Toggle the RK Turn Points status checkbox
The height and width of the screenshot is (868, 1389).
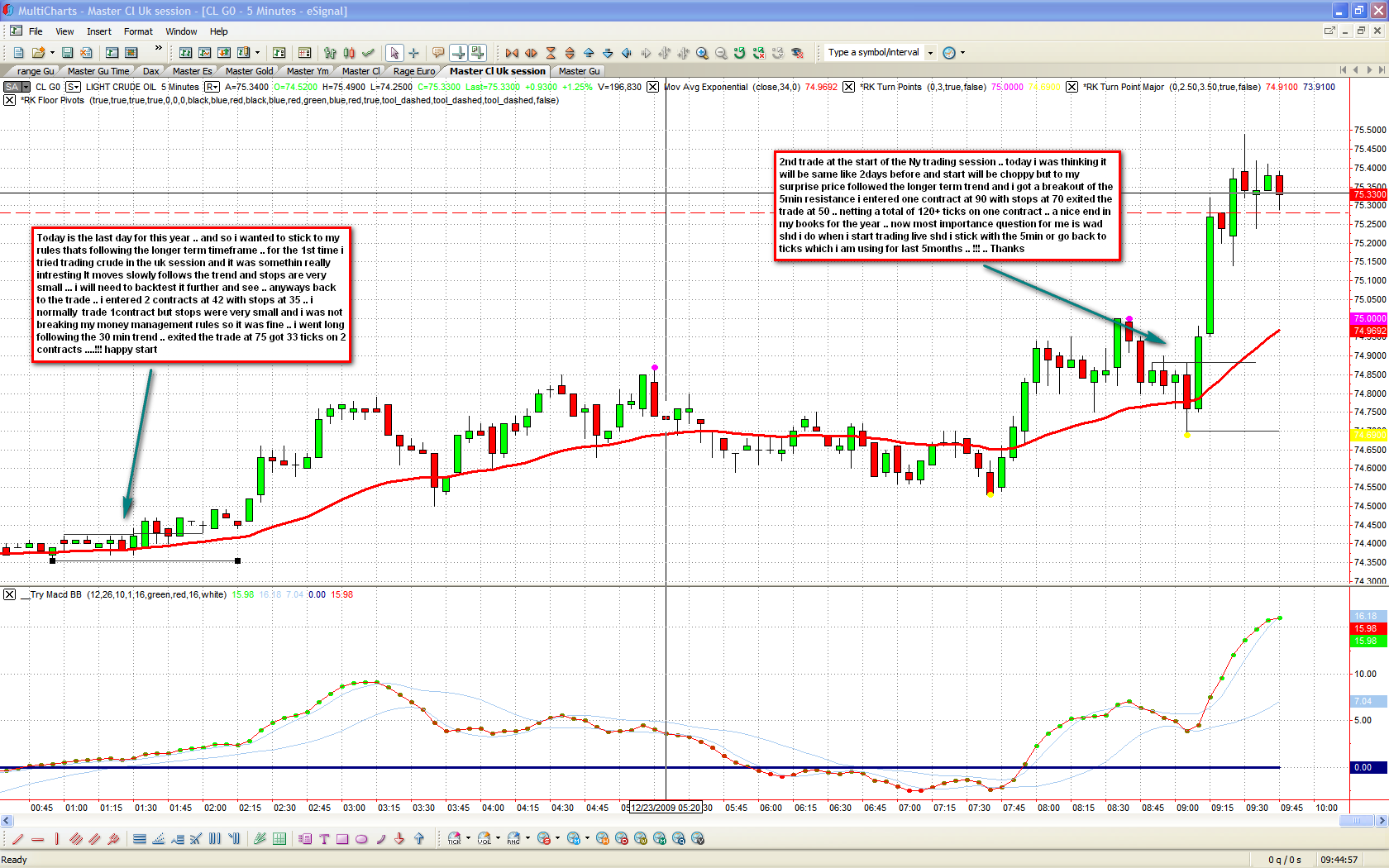pyautogui.click(x=848, y=87)
